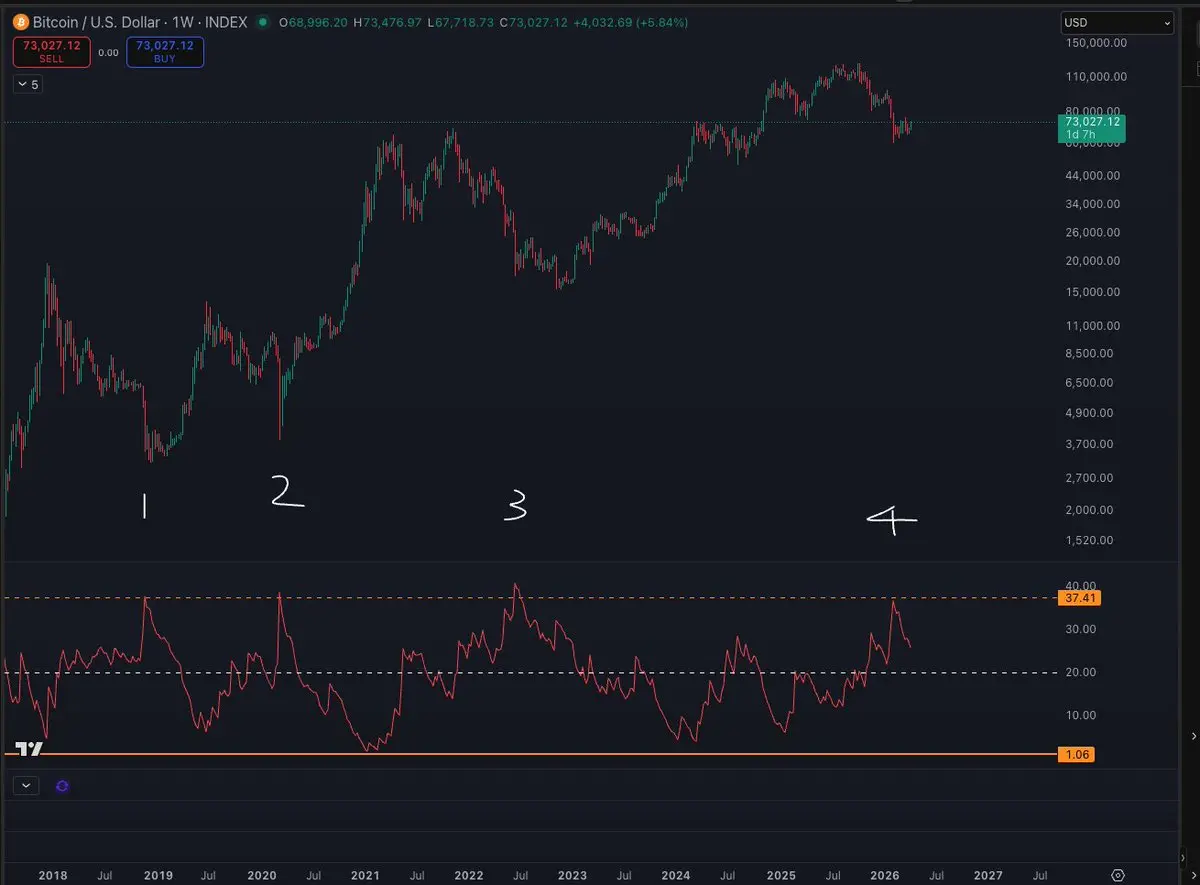1200x885 pixels.
Task: Click the open value O68,996.20
Action: pyautogui.click(x=312, y=22)
